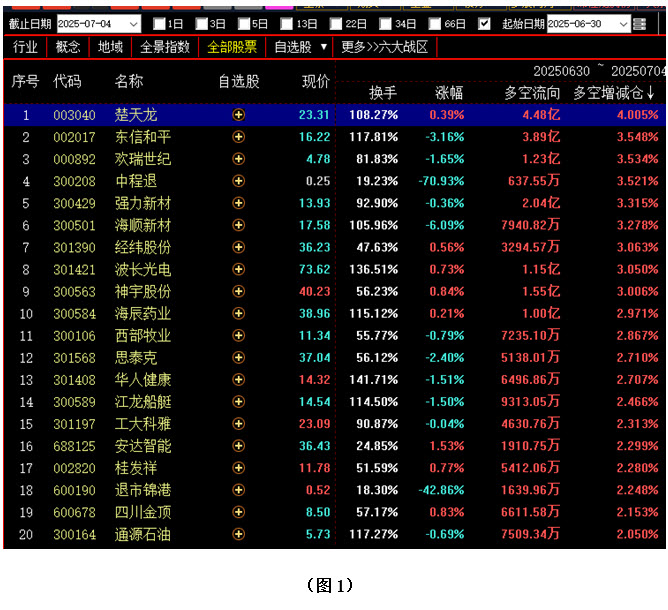Add 经纬股份 to watchlist via plus icon
Screen dimensions: 668x610
point(239,247)
